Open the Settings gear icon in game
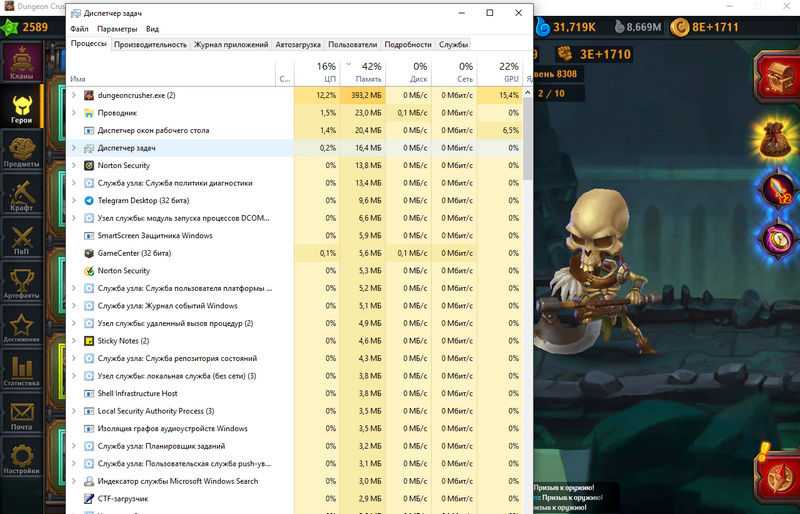This screenshot has height=514, width=800. (21, 459)
